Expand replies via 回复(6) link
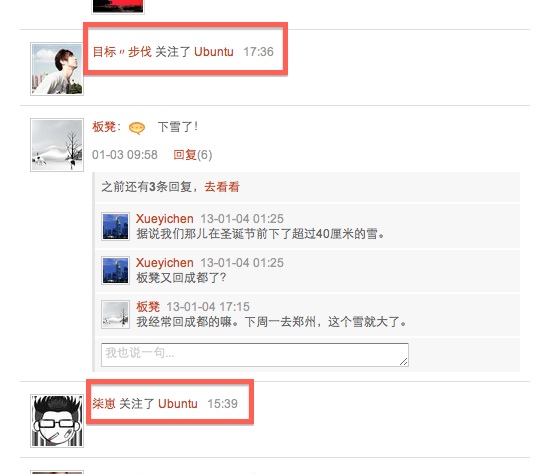The image size is (556, 474). coord(193,155)
